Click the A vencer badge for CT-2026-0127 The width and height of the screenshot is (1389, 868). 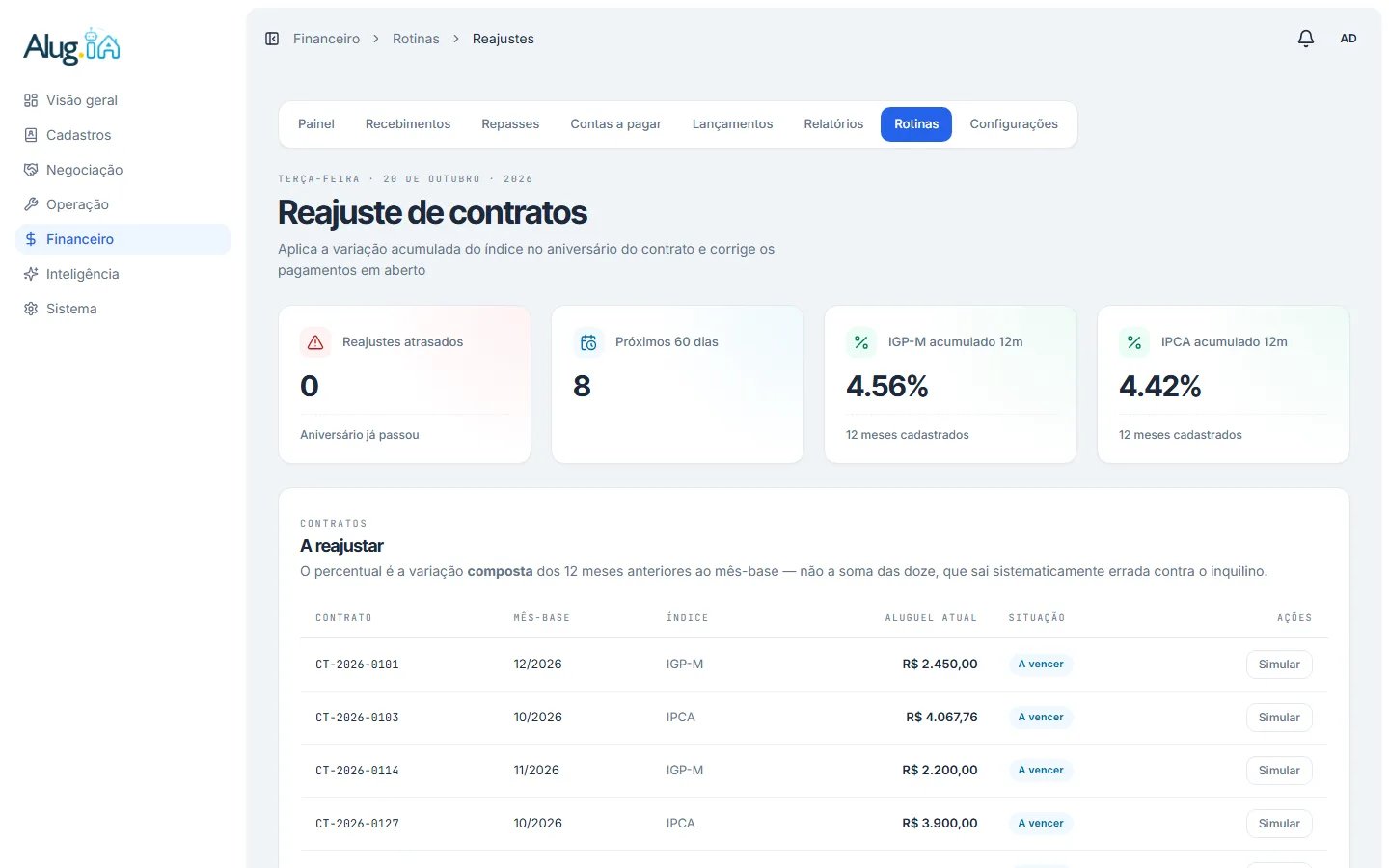1041,824
